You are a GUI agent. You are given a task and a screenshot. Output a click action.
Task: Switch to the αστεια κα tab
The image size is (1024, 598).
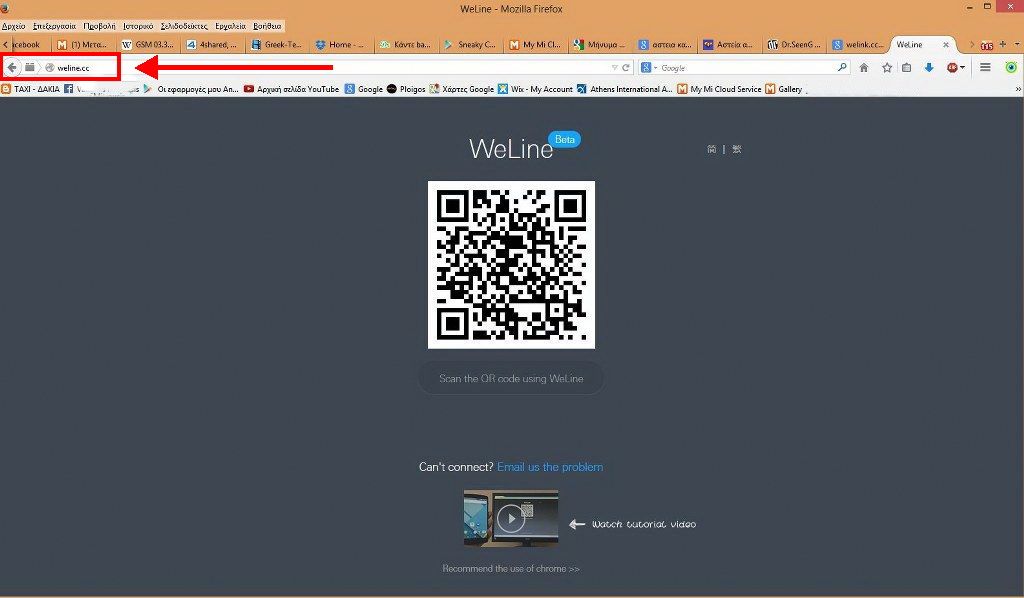click(x=665, y=44)
